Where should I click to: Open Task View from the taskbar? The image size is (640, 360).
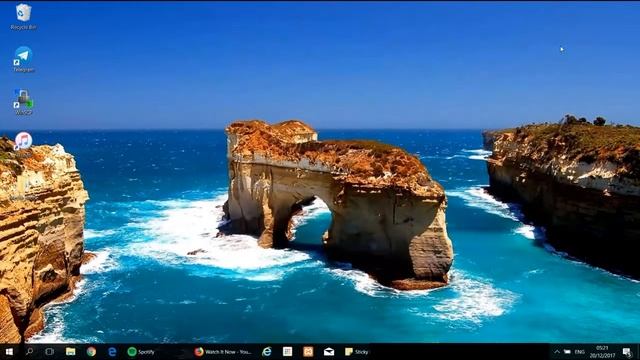click(49, 351)
